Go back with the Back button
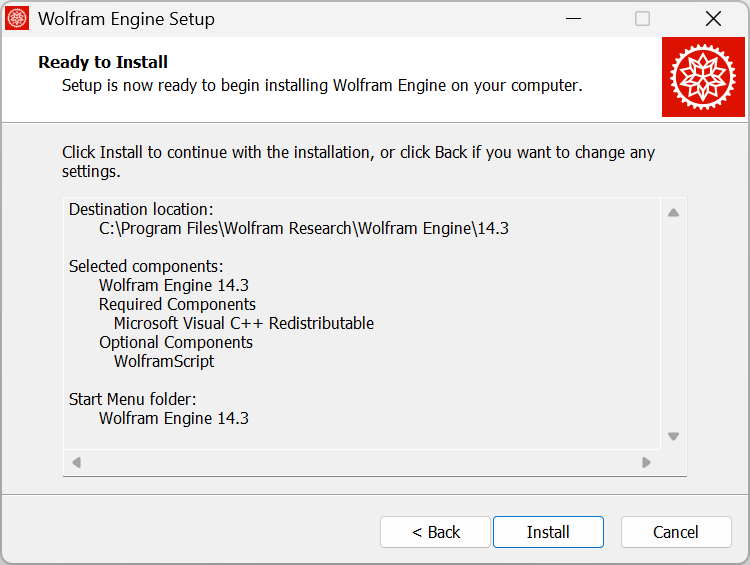 click(435, 532)
